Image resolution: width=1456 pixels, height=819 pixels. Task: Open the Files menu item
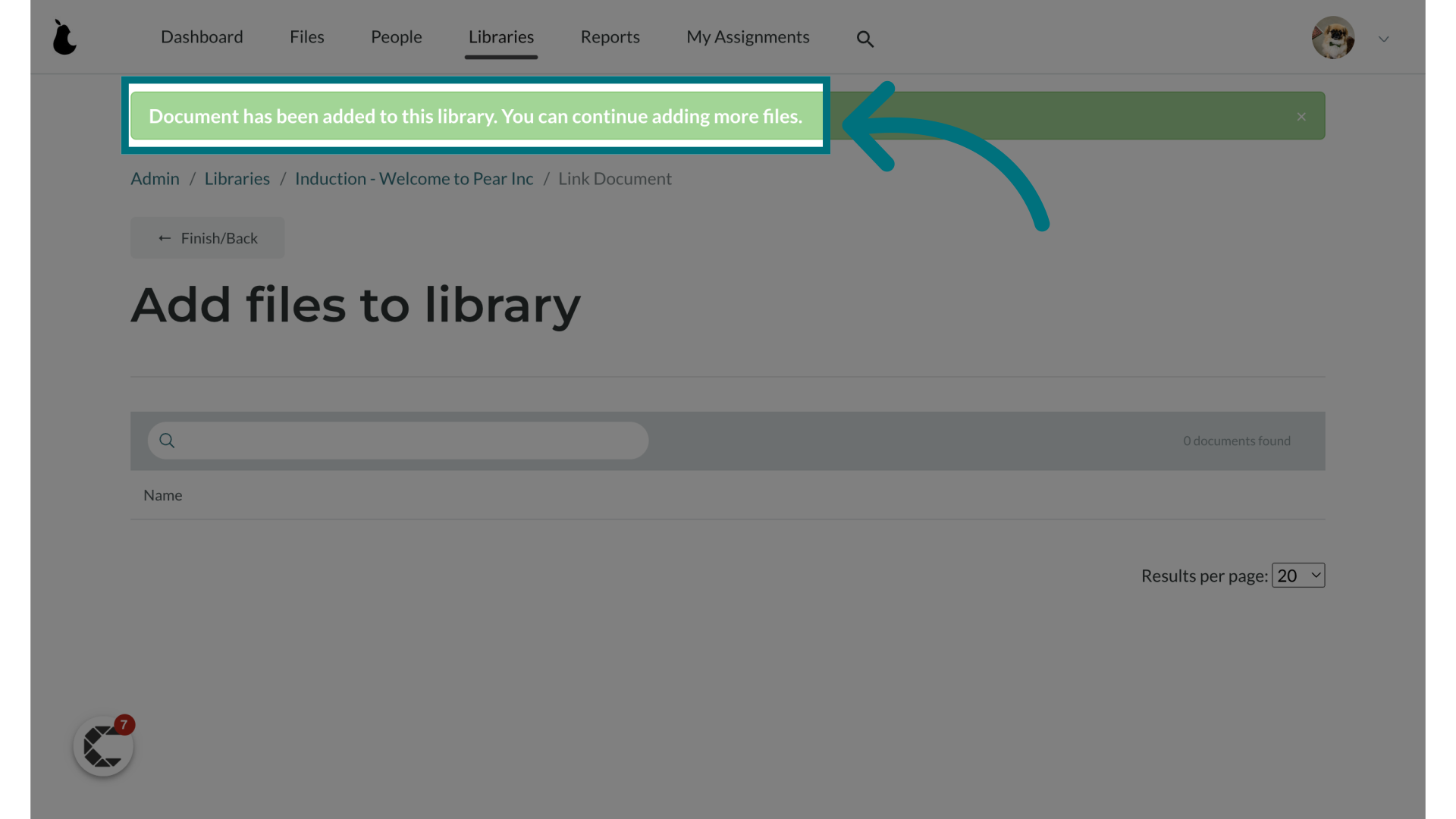coord(307,36)
